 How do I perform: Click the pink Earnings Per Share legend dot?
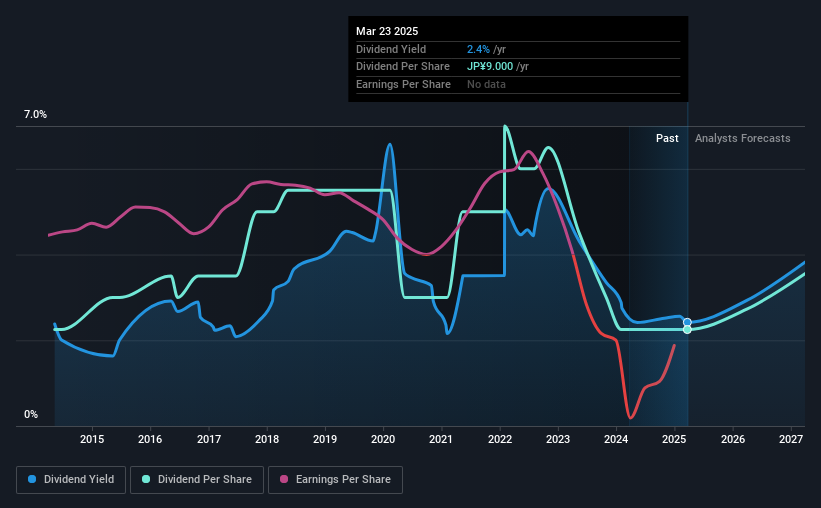pos(284,479)
